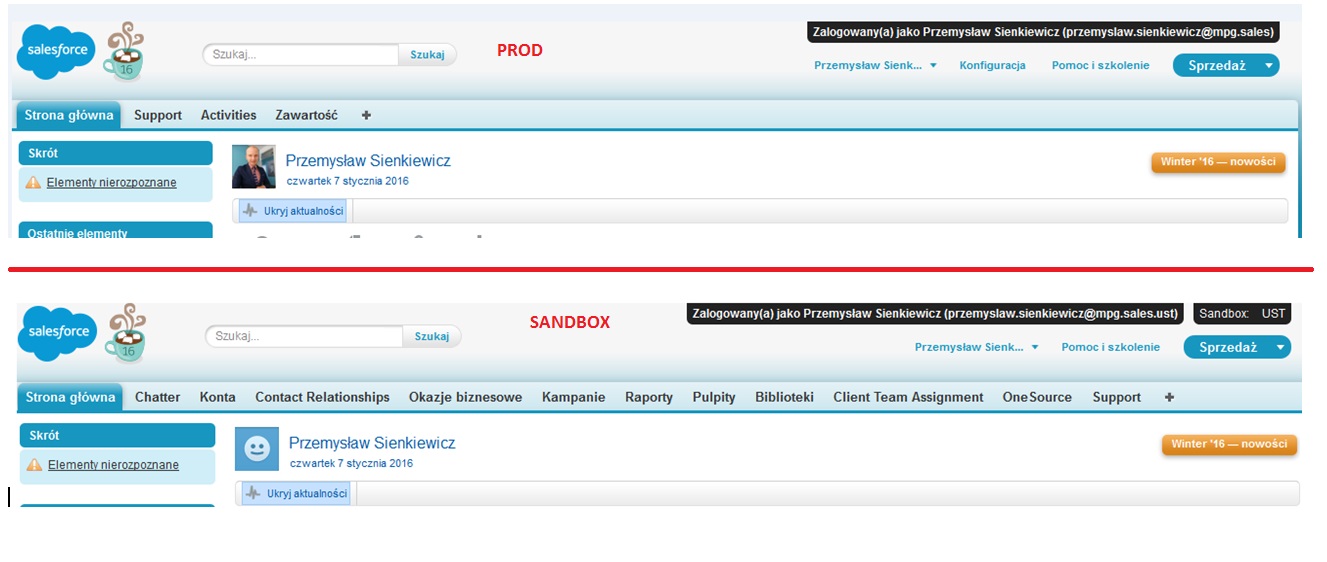The image size is (1327, 562).
Task: Open the Chatter tab in SANDBOX
Action: click(x=157, y=397)
